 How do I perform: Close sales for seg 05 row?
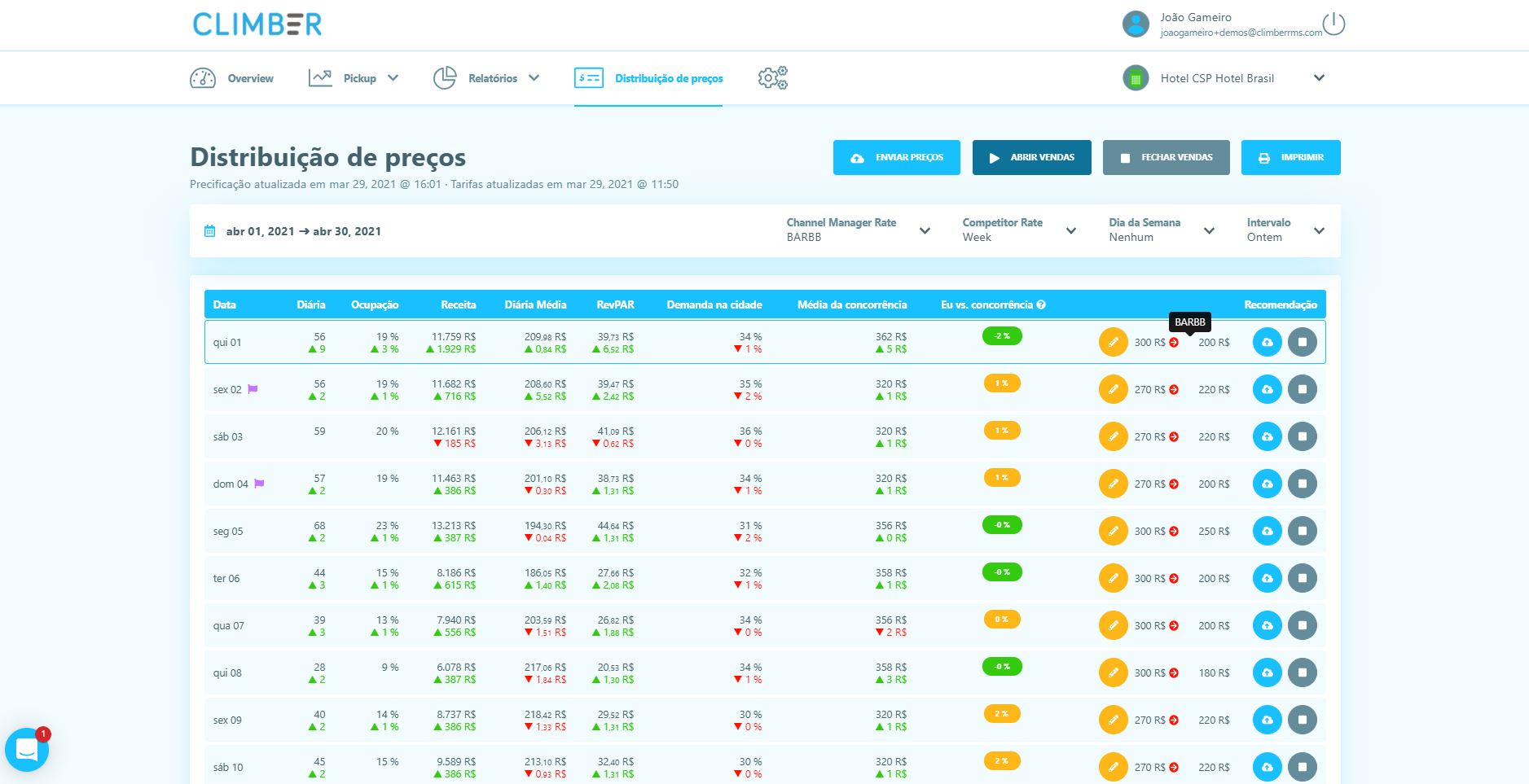pyautogui.click(x=1302, y=531)
